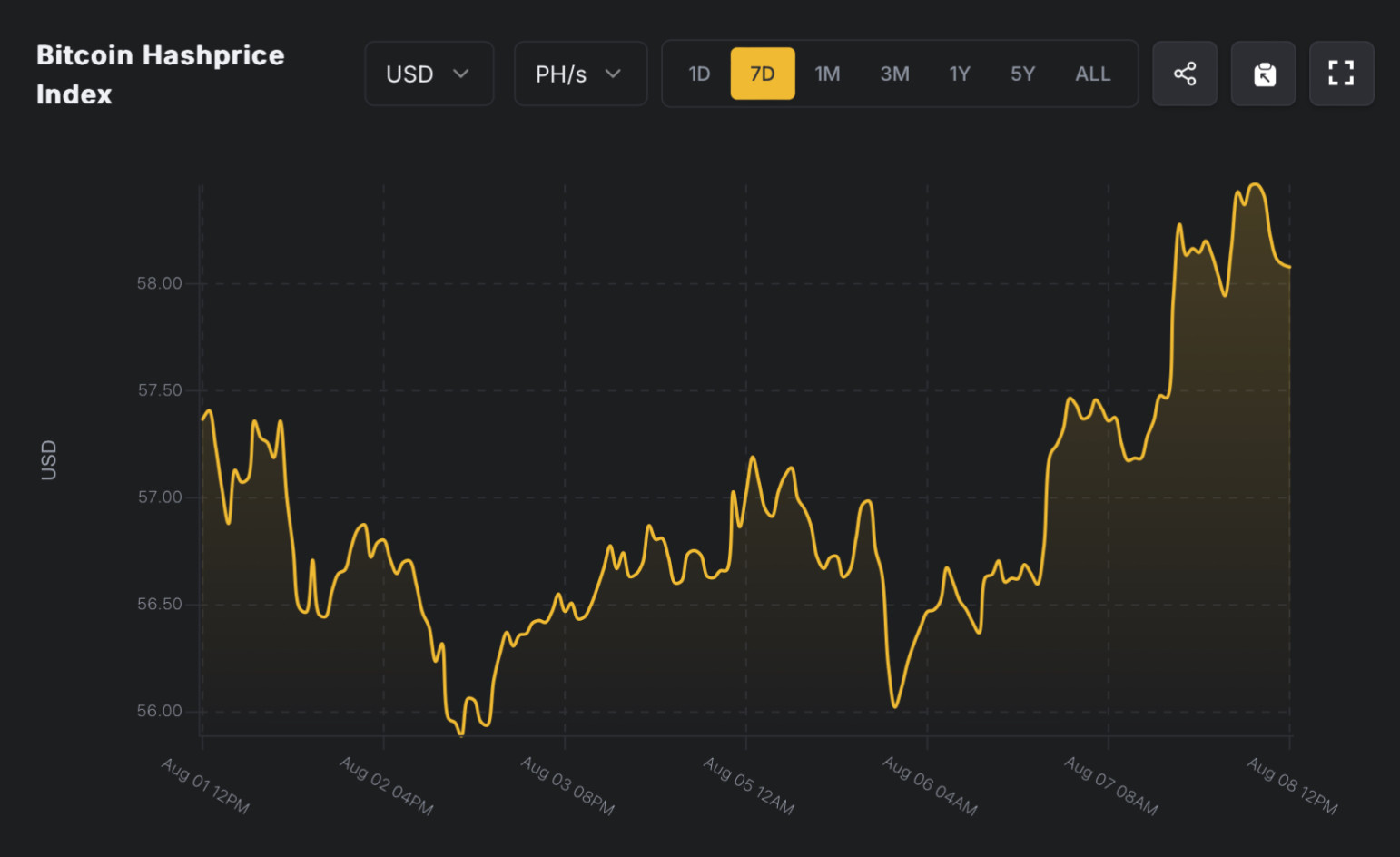Select the highlighted 7D time range
Image resolution: width=1400 pixels, height=857 pixels.
coord(763,74)
